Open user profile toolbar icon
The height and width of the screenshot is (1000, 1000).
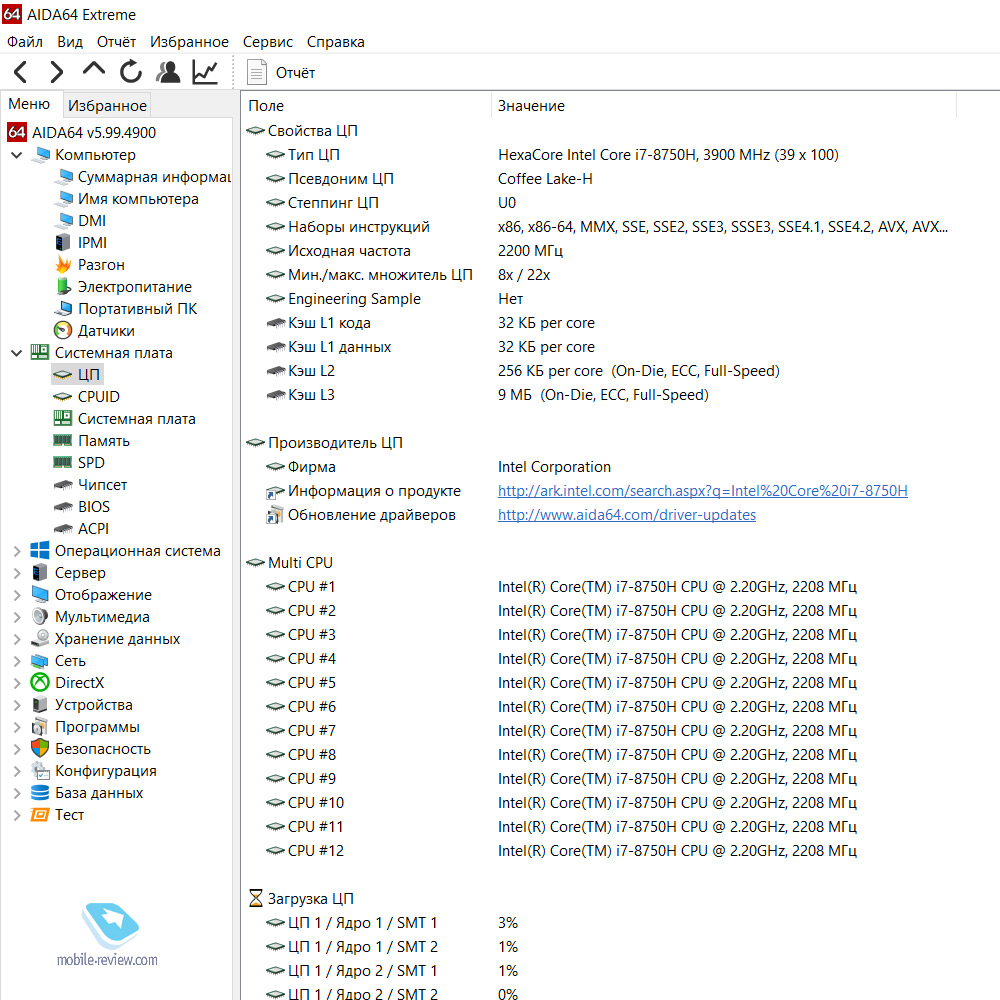point(168,72)
